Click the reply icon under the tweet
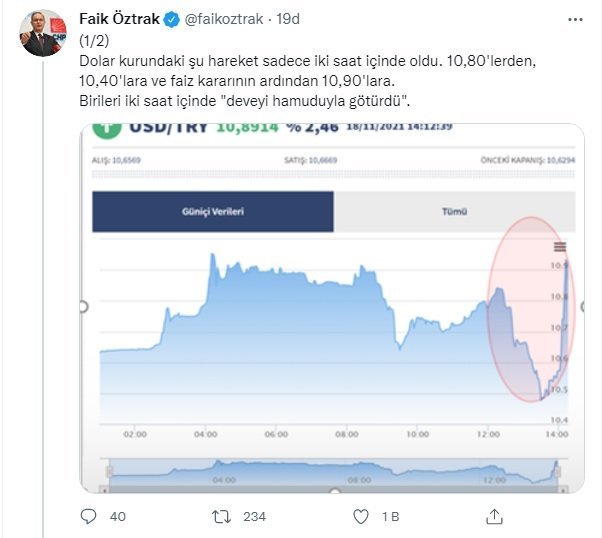602x538 pixels. pos(89,517)
